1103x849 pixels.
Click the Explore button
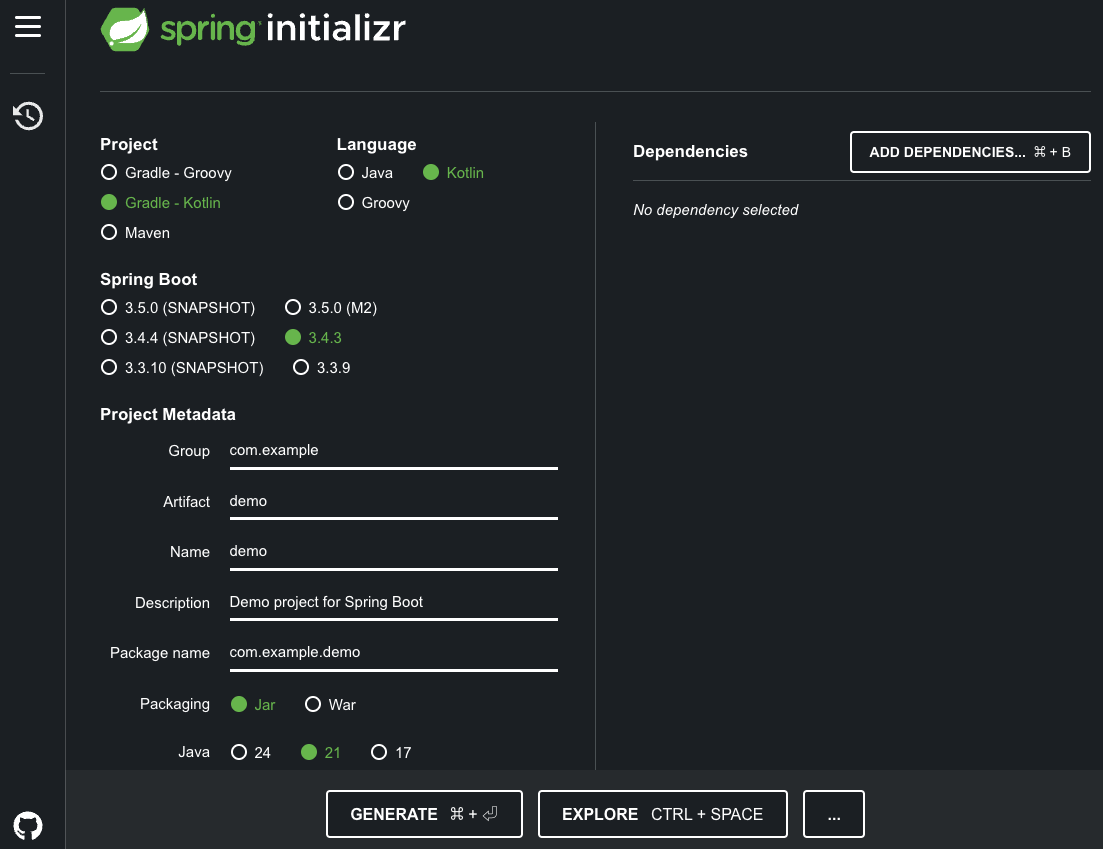tap(662, 814)
